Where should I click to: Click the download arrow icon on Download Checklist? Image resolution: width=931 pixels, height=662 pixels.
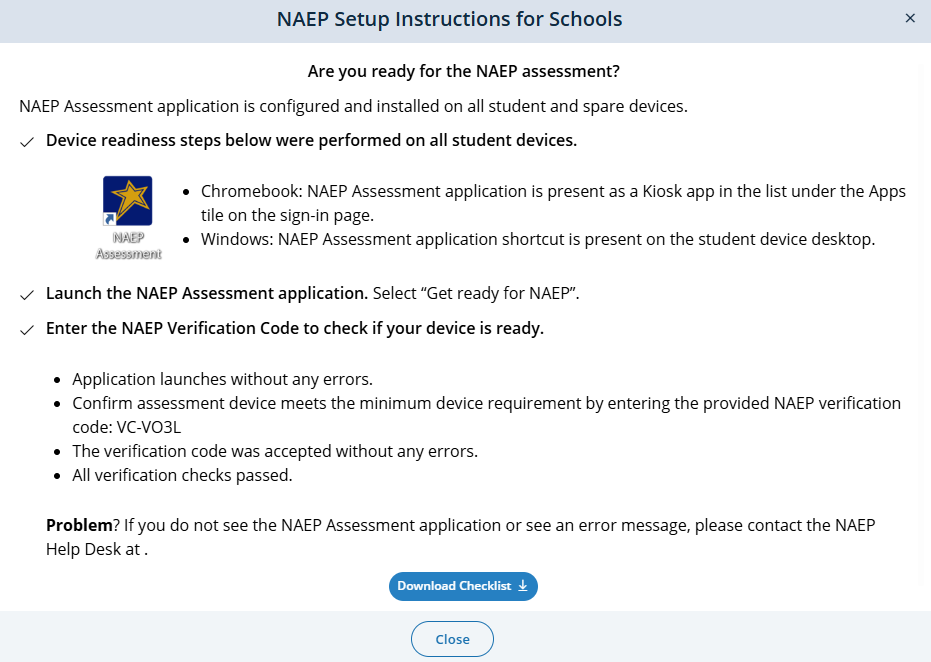tap(522, 586)
